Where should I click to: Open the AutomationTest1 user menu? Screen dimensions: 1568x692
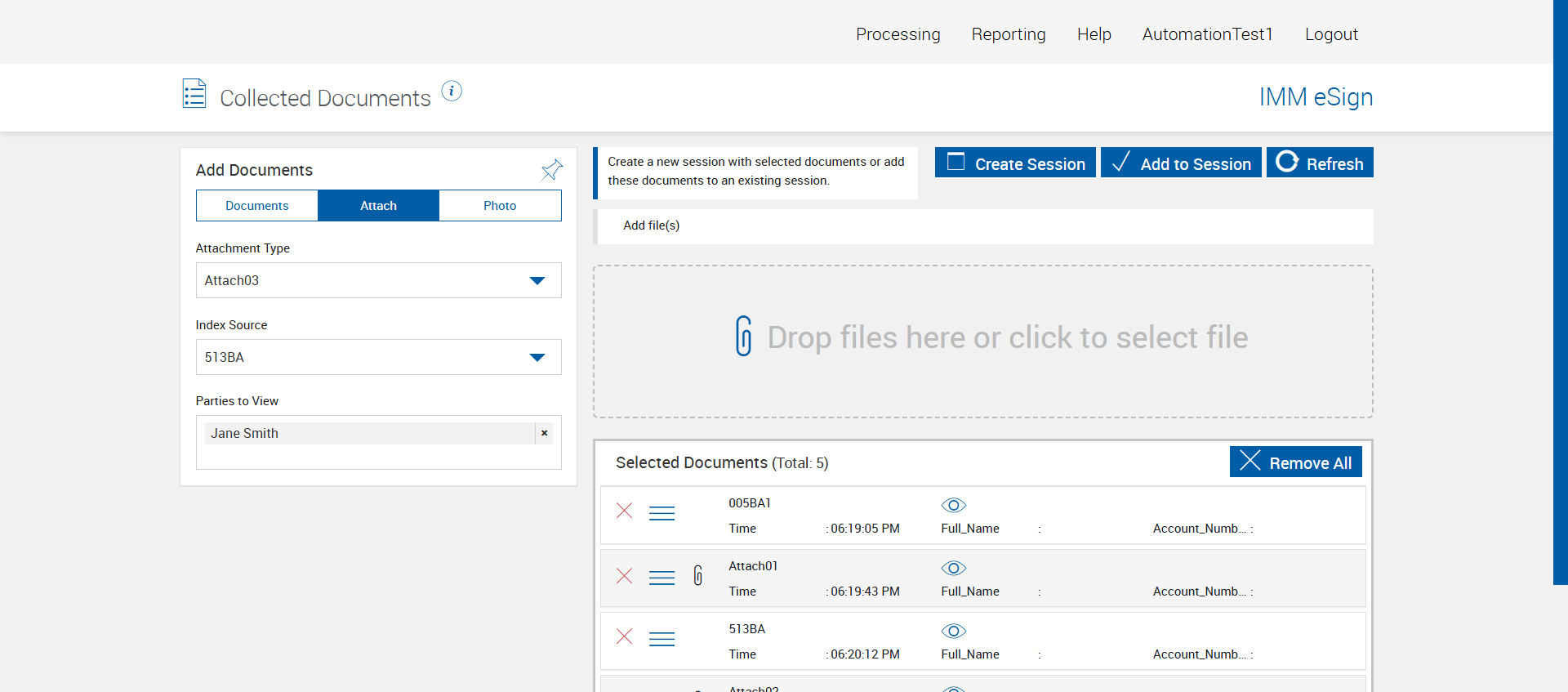pos(1207,34)
